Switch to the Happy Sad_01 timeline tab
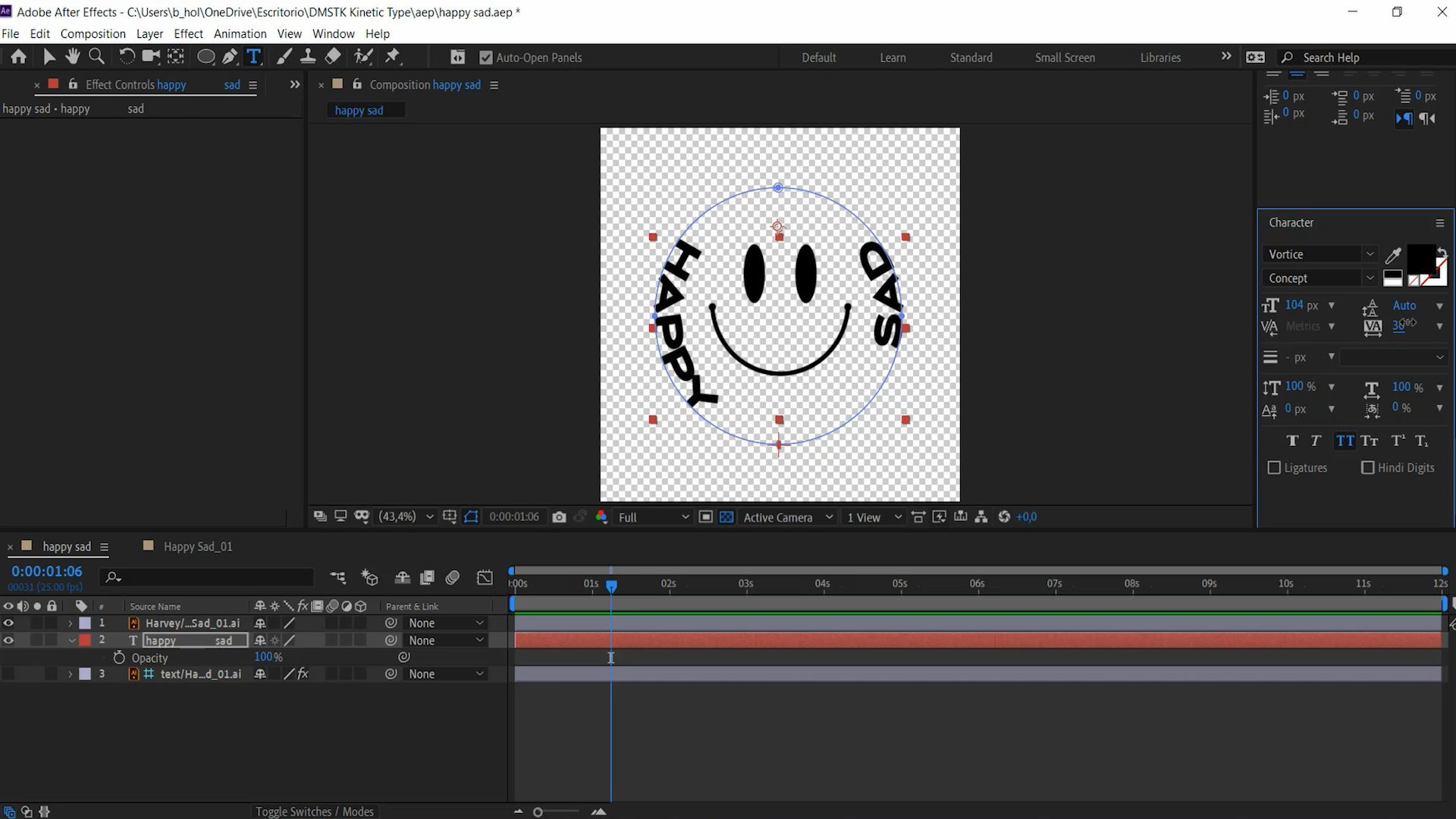 click(x=197, y=547)
